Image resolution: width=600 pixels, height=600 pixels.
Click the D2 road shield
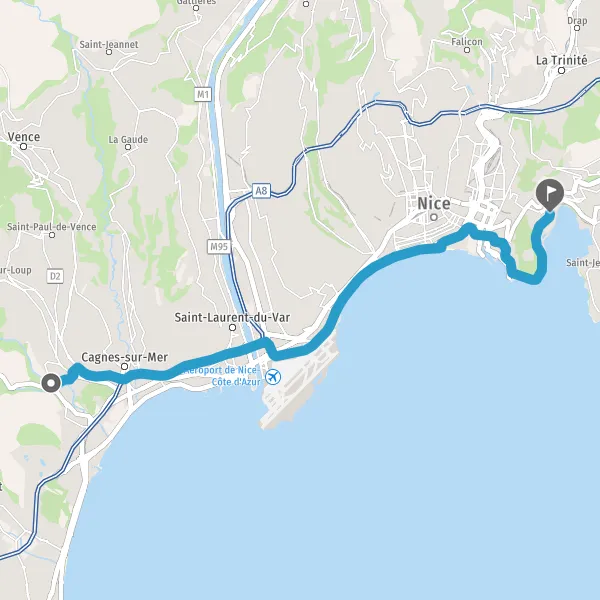(55, 276)
